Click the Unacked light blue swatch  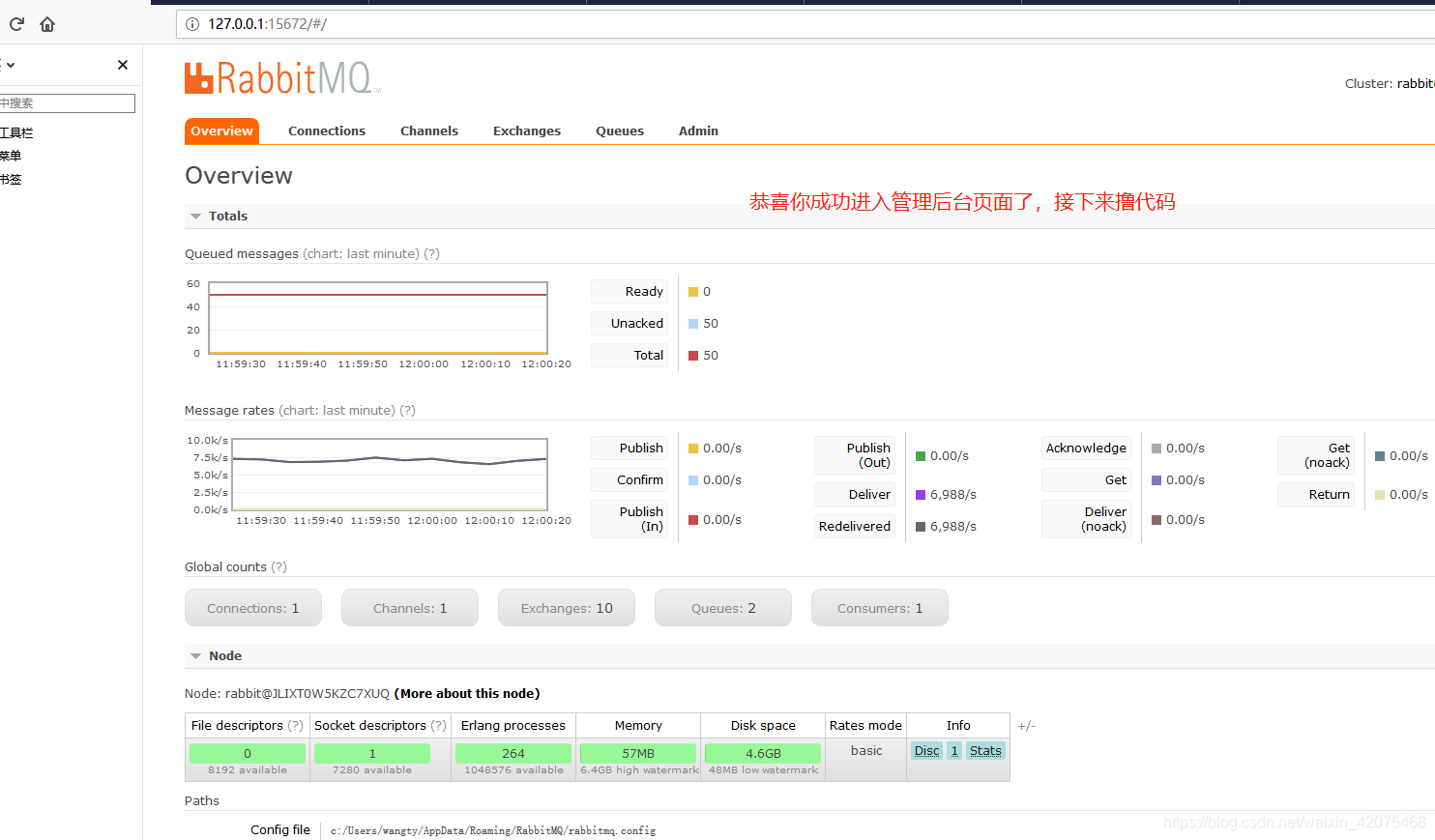(x=693, y=324)
